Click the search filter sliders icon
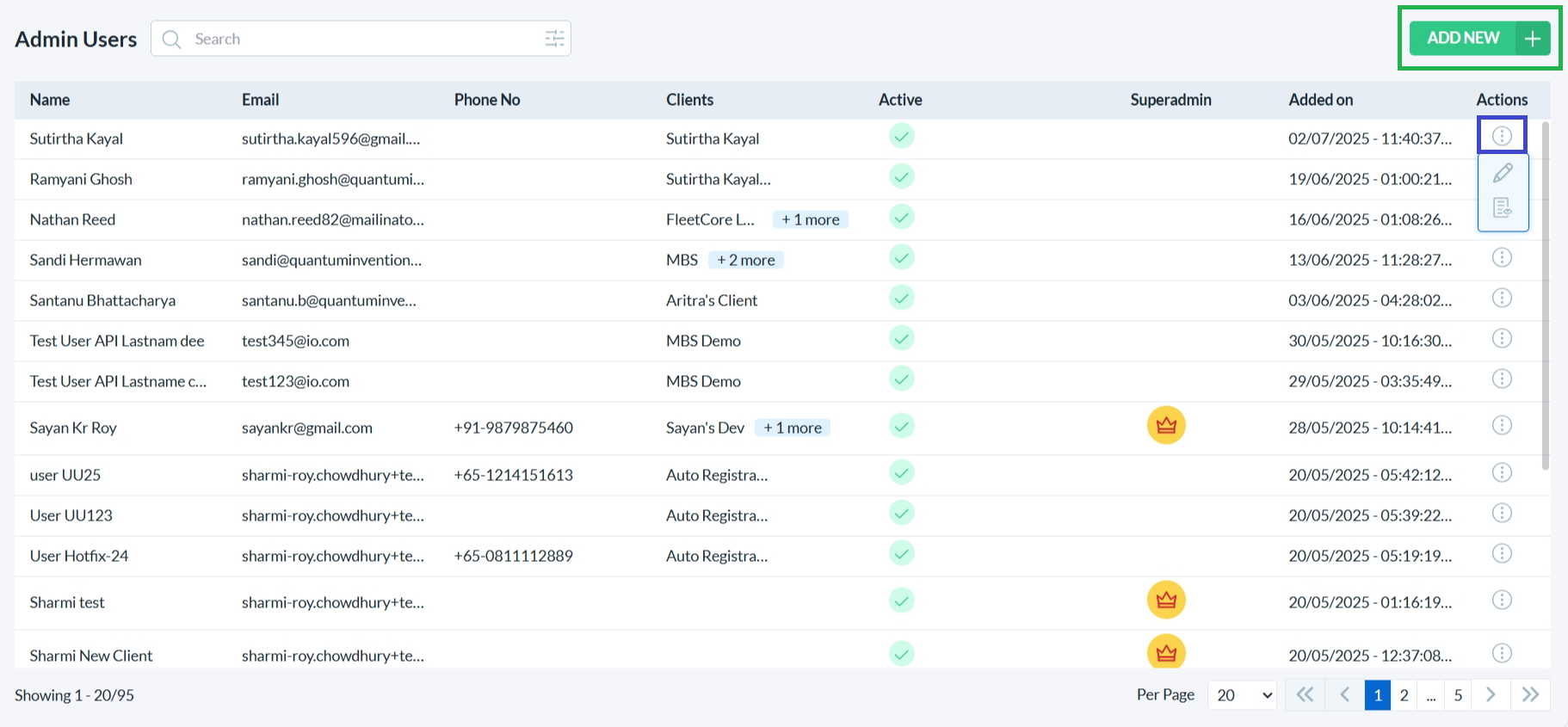1568x727 pixels. click(x=554, y=39)
